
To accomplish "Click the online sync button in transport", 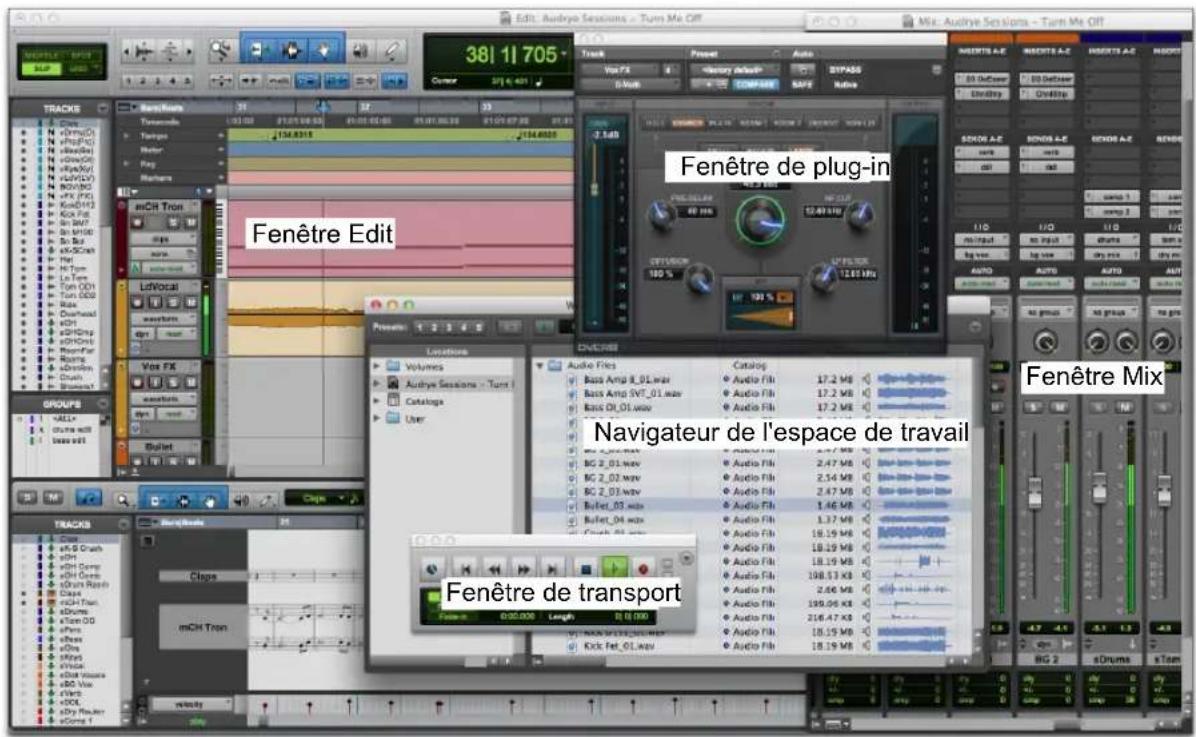I will (x=432, y=569).
